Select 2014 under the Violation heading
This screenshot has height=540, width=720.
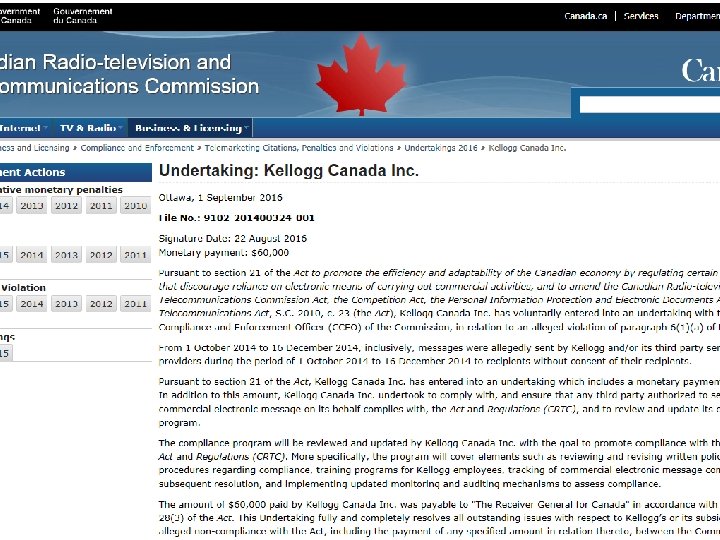pyautogui.click(x=32, y=304)
